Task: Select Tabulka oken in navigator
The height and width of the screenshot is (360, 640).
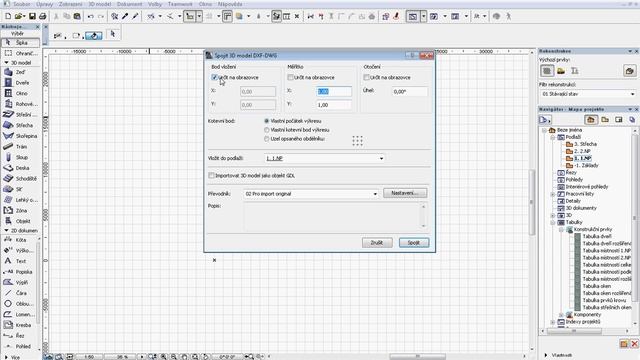Action: click(x=597, y=286)
